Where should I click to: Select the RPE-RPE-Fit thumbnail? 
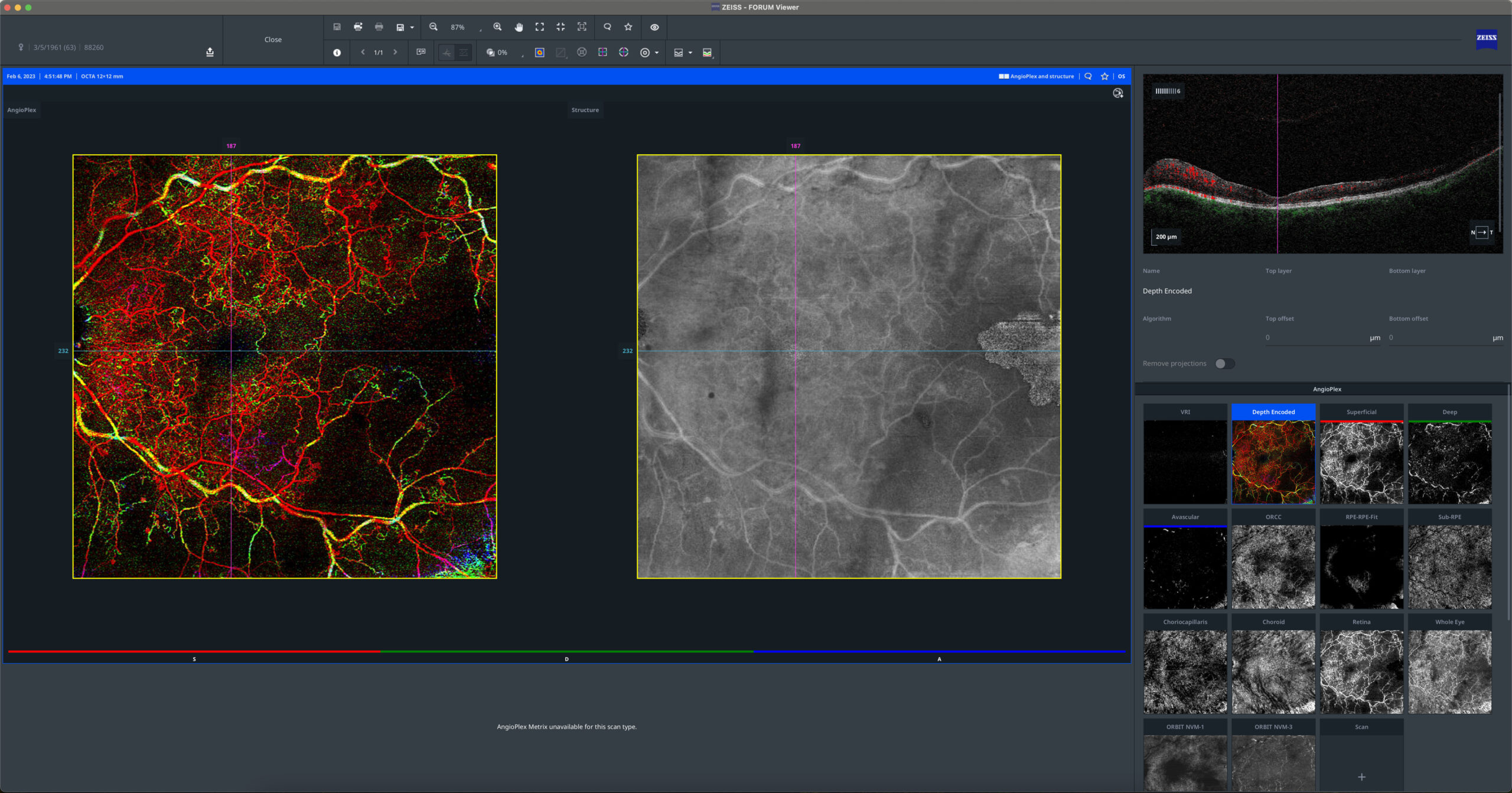coord(1361,559)
